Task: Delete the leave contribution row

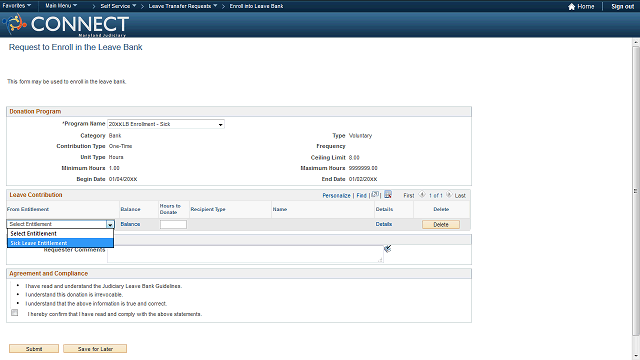Action: [x=441, y=224]
